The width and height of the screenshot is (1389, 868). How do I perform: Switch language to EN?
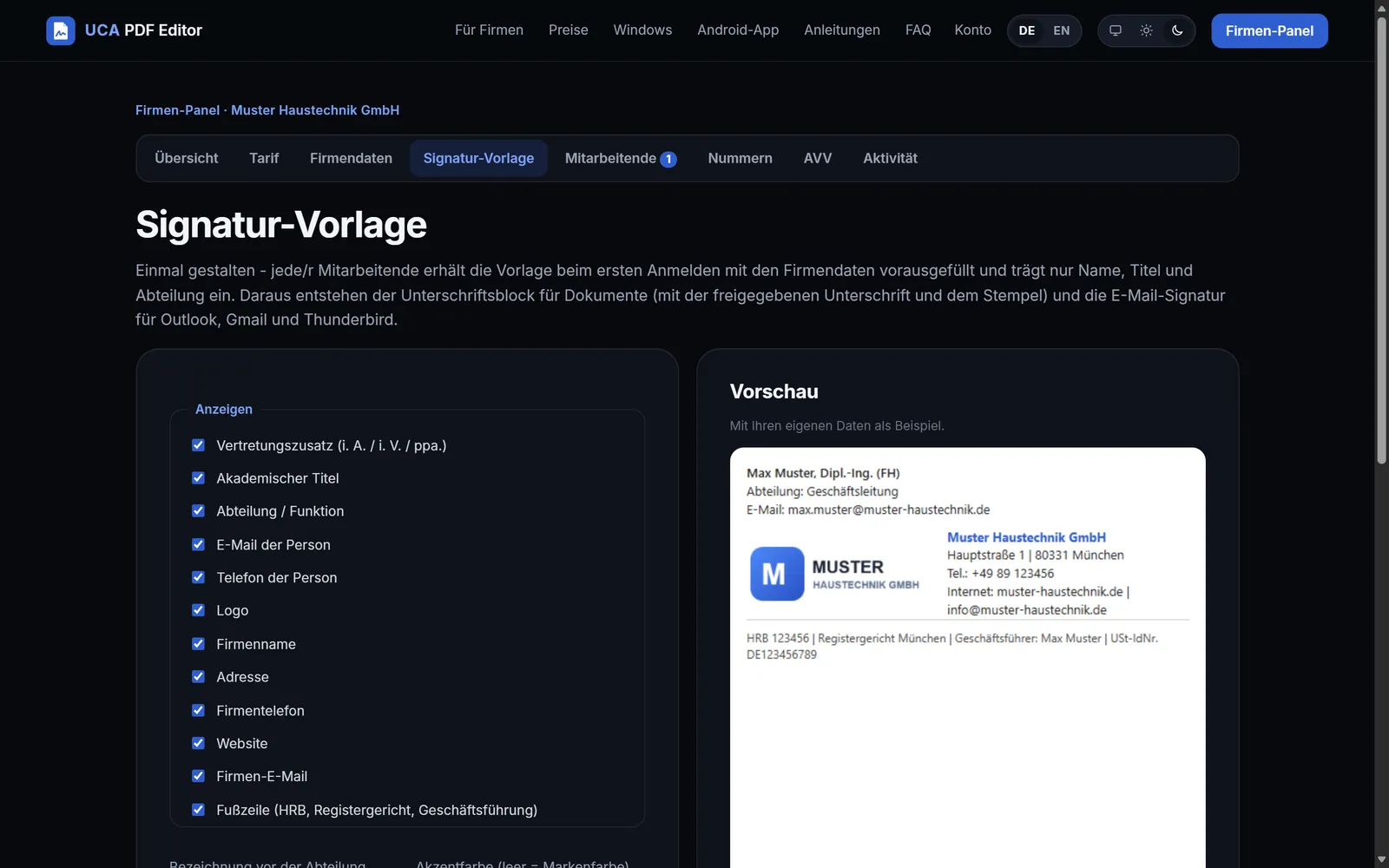pos(1062,30)
